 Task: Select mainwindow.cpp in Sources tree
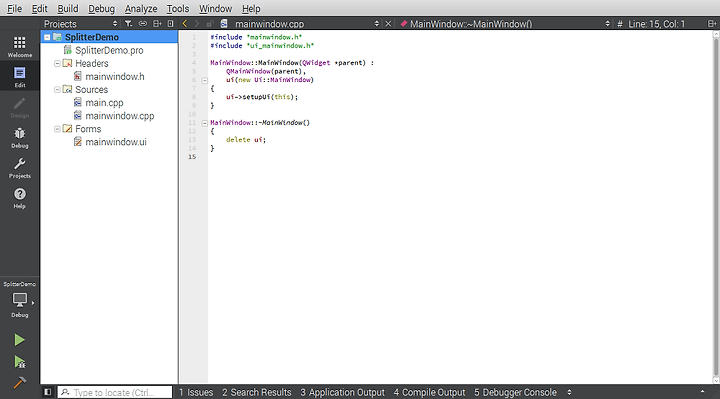pos(120,116)
